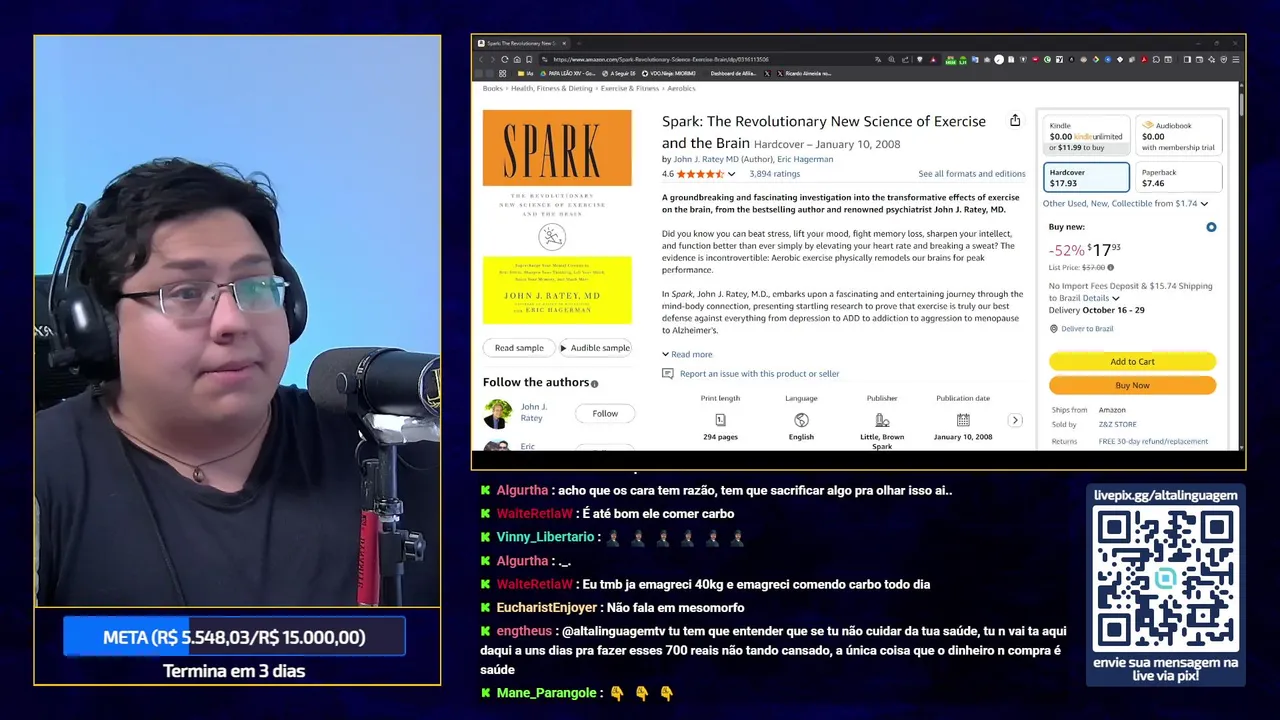Select the Paperback $7.46 format

1178,177
